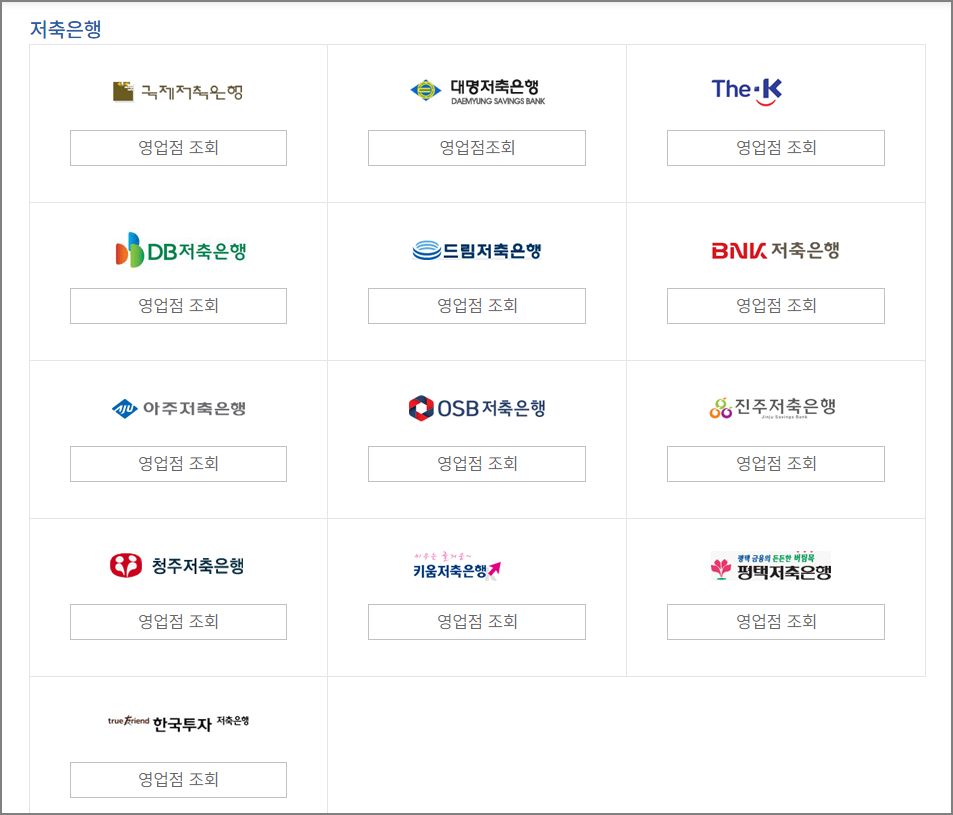Click the 대명저축은행 Daemyung Savings Bank logo
The width and height of the screenshot is (953, 815).
477,92
